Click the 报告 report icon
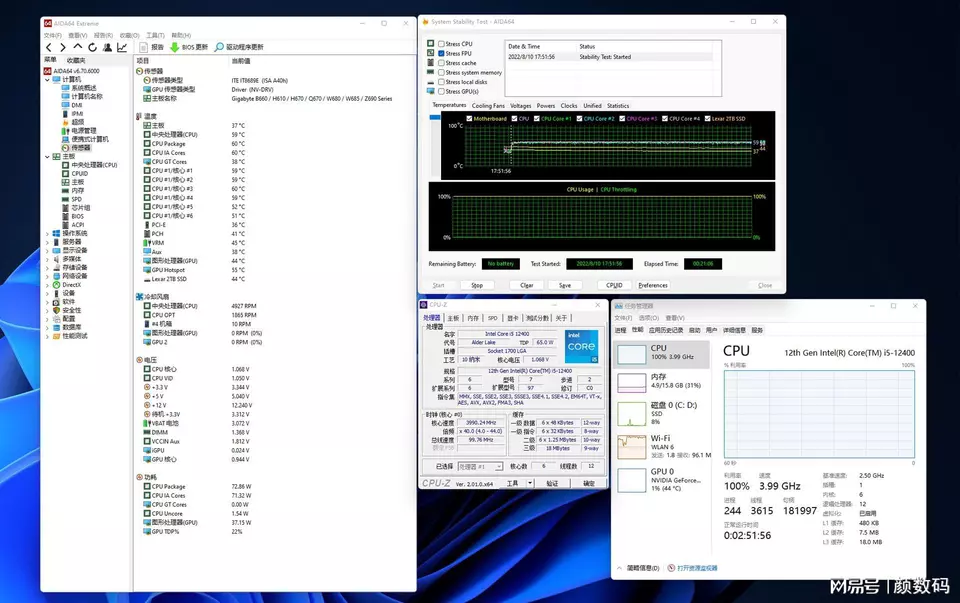 coord(144,47)
